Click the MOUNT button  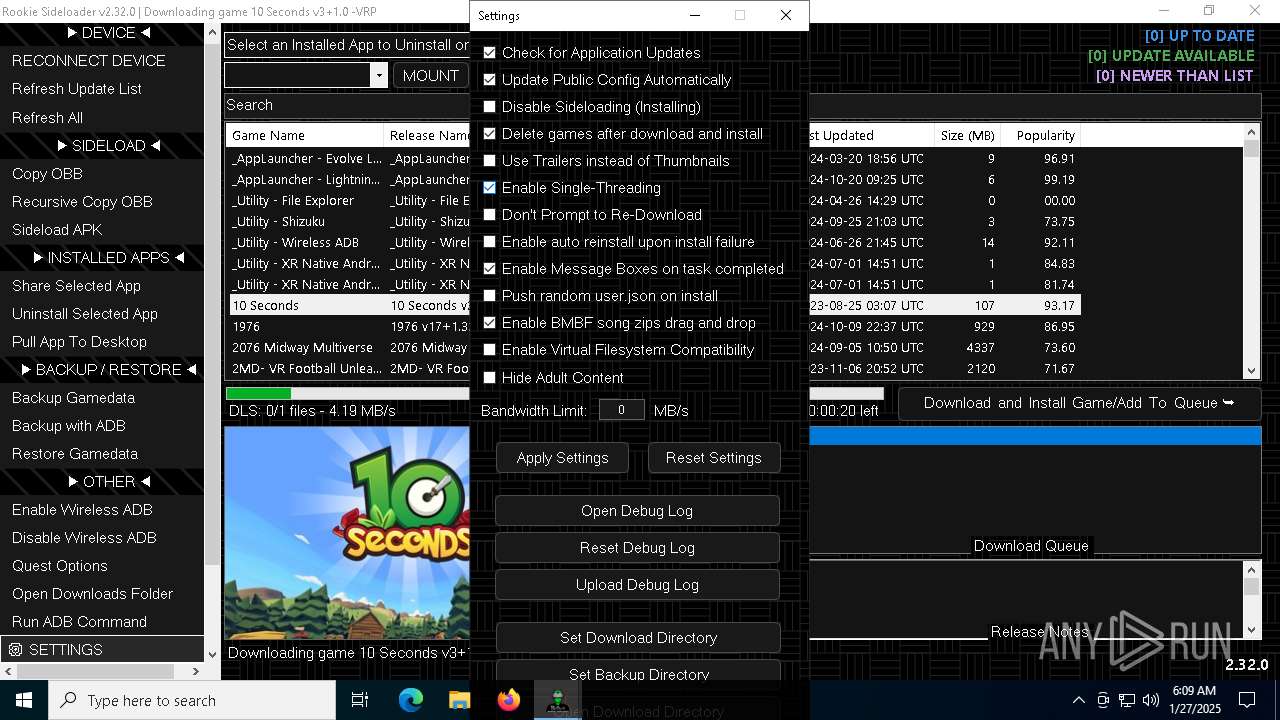[431, 75]
